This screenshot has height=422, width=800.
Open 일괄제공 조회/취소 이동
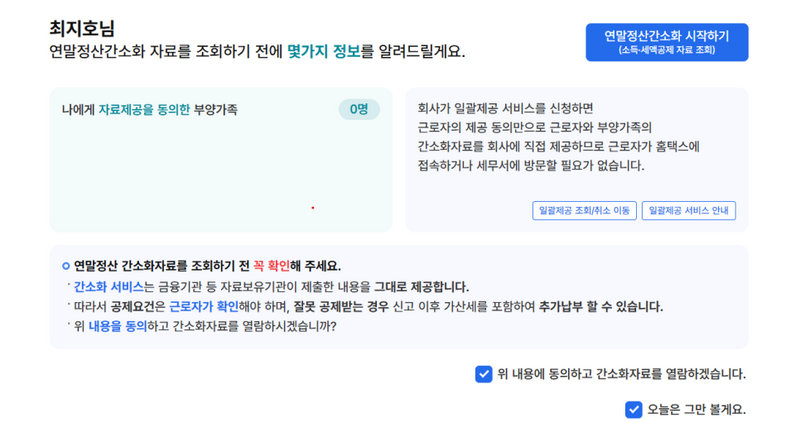pos(584,210)
